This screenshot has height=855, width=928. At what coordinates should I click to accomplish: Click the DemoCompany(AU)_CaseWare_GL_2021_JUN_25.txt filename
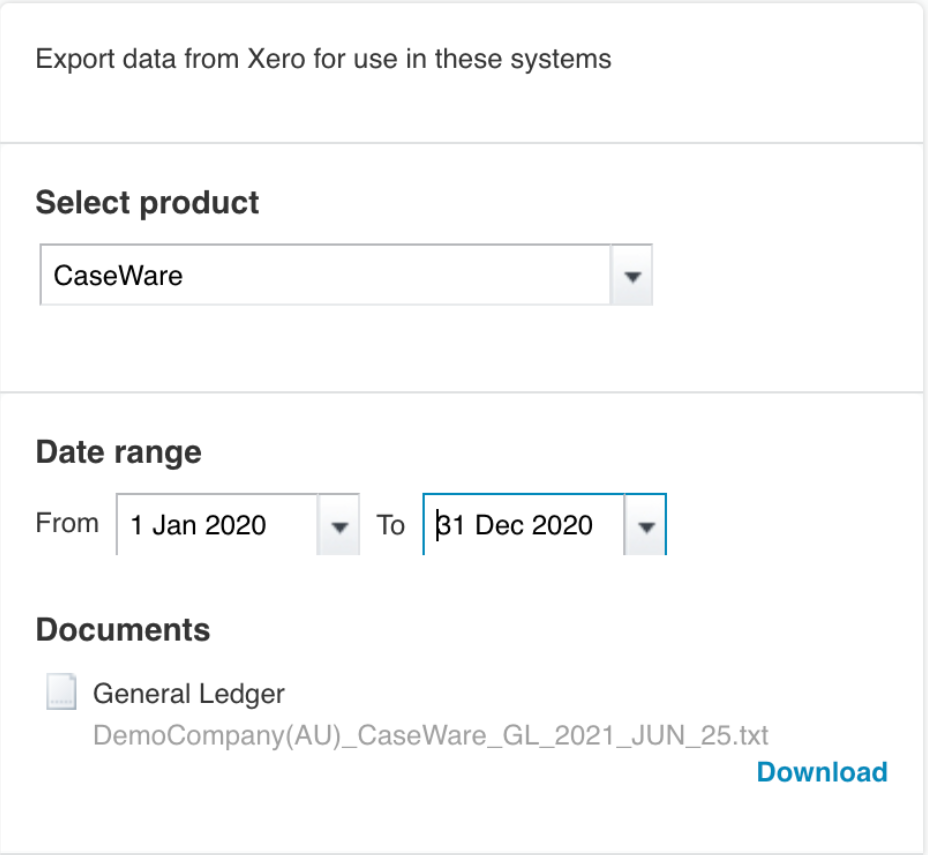pyautogui.click(x=430, y=735)
